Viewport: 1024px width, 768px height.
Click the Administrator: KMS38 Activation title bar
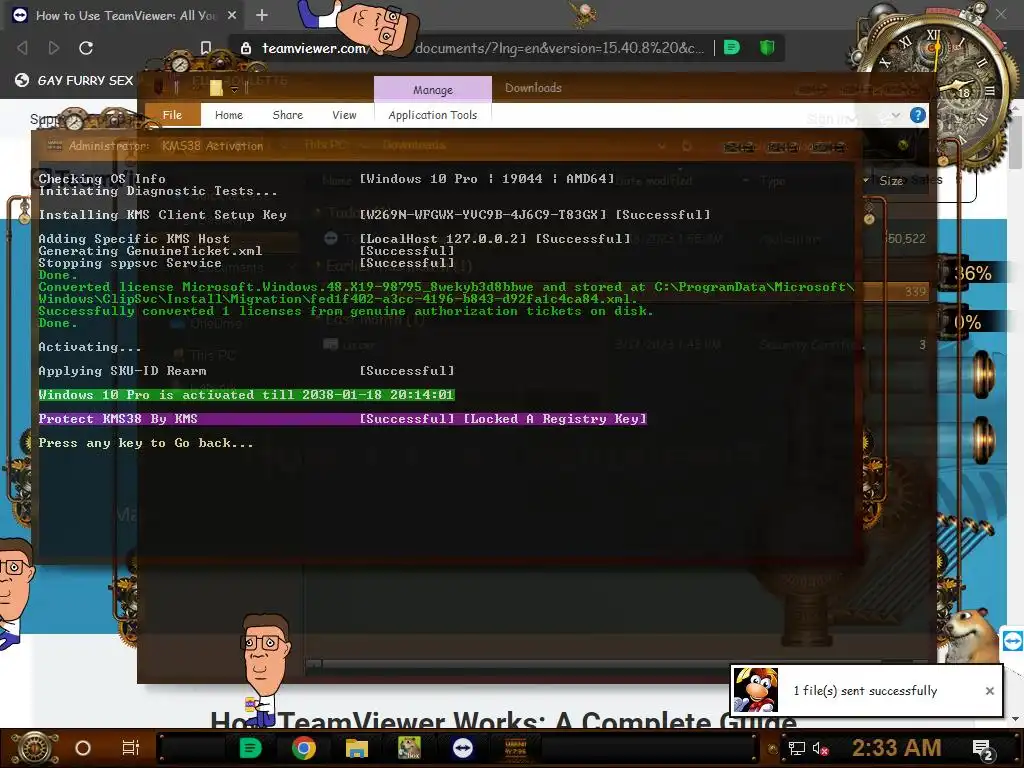click(x=447, y=145)
